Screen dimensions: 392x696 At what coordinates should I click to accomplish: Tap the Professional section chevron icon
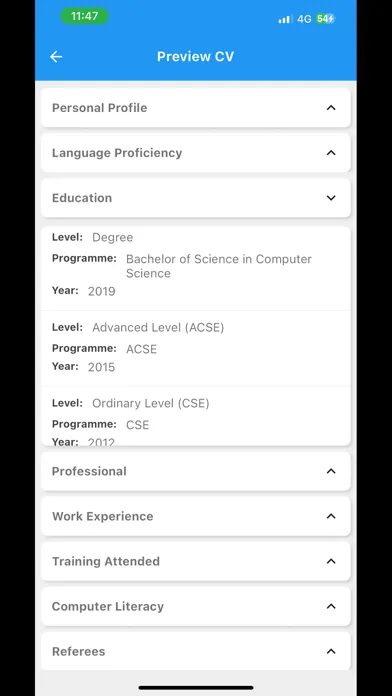[331, 471]
